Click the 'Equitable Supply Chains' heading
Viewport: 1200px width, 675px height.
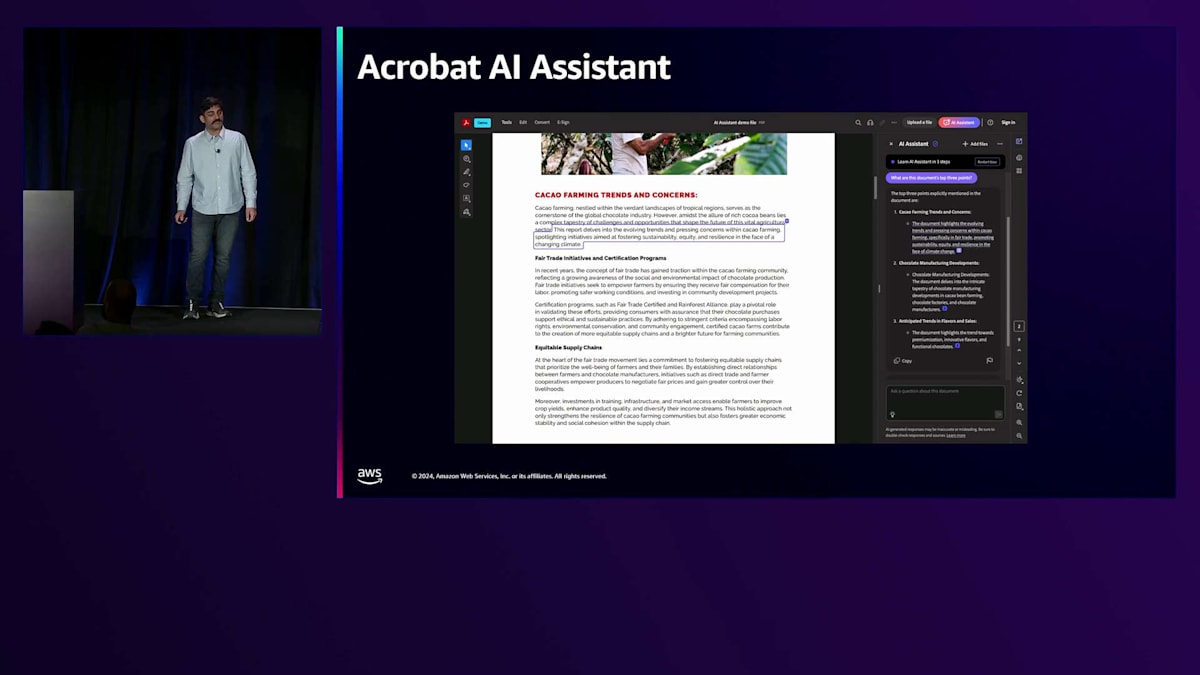(x=568, y=347)
